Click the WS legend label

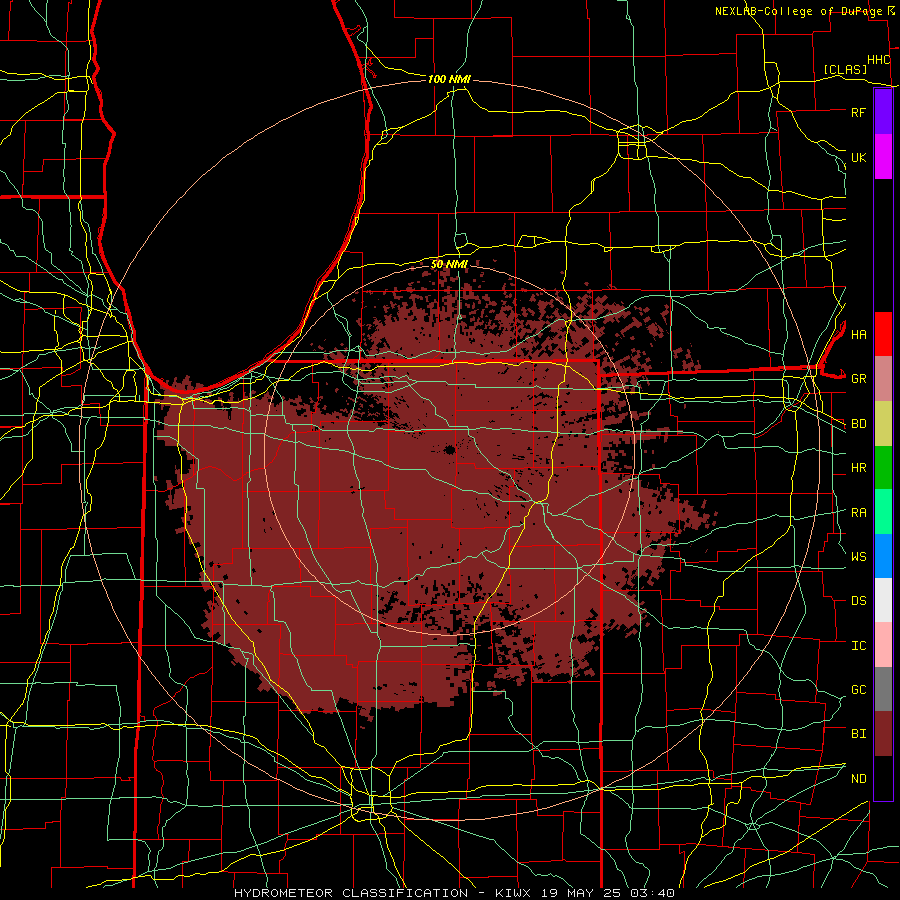click(858, 557)
